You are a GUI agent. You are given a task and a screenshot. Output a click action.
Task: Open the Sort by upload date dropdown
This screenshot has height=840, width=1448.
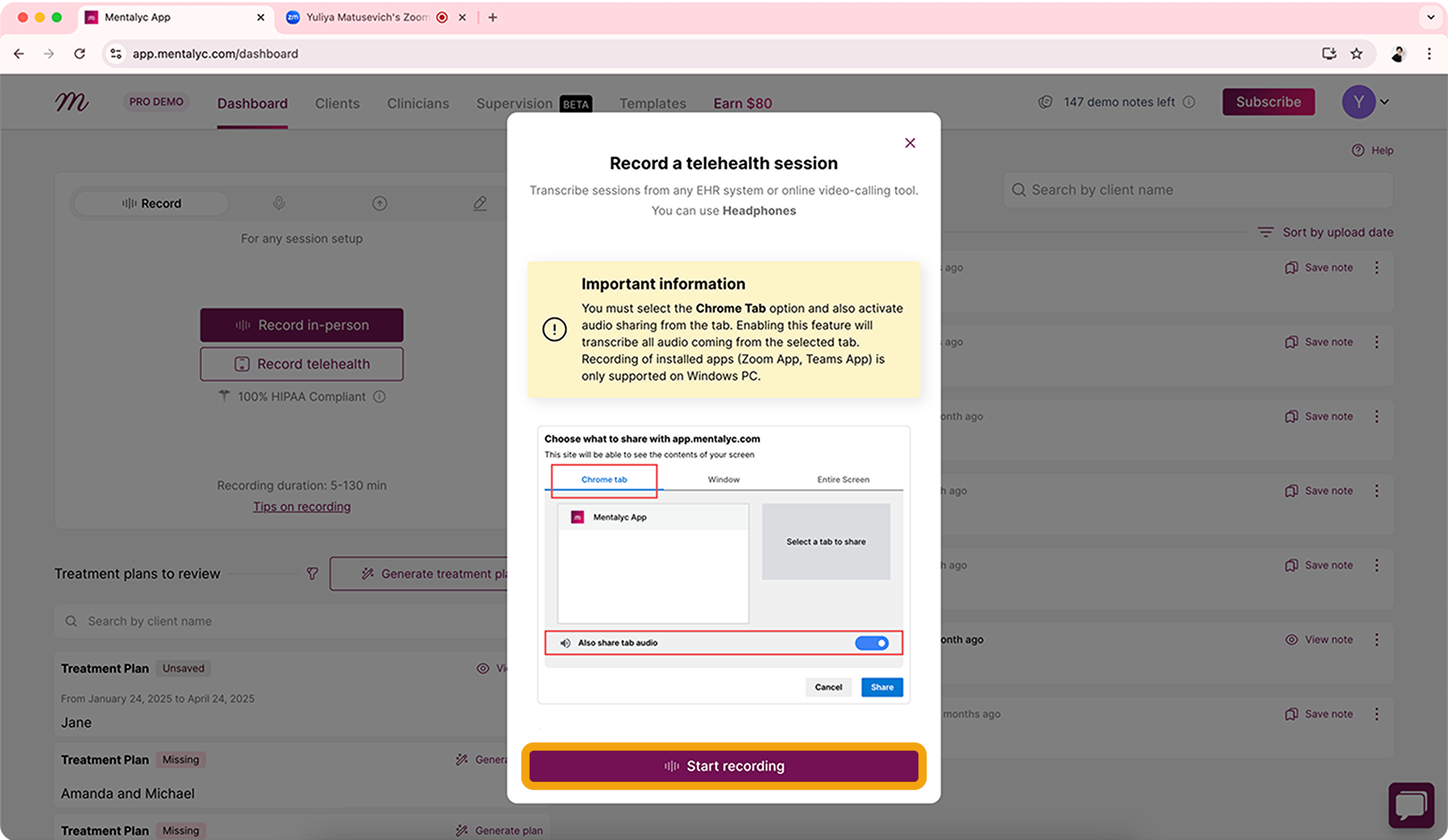pos(1325,232)
